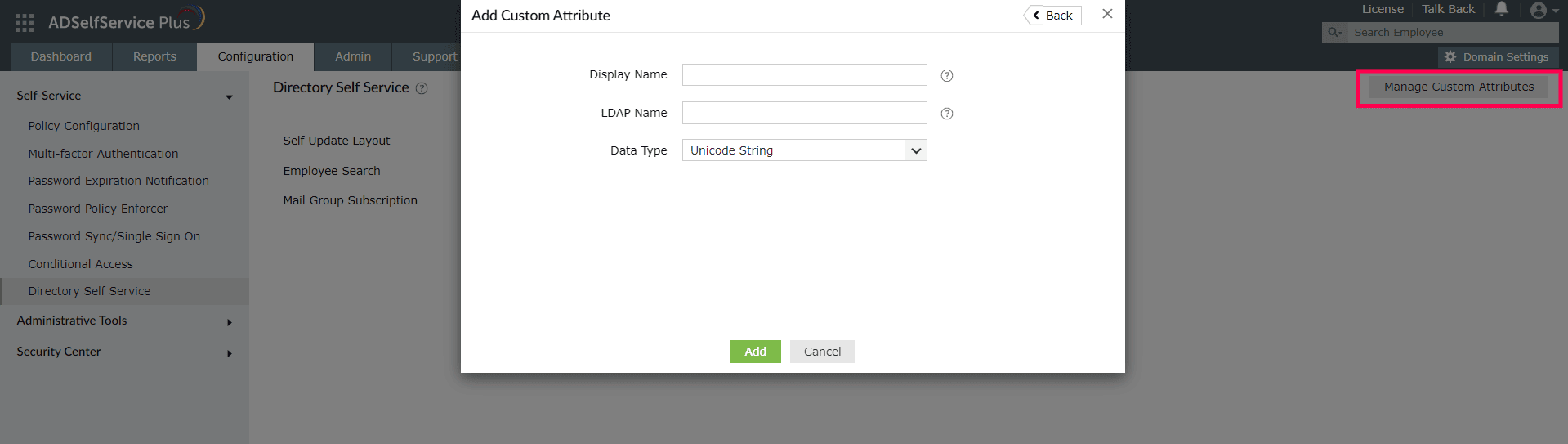Open the Data Type dropdown

pos(916,150)
